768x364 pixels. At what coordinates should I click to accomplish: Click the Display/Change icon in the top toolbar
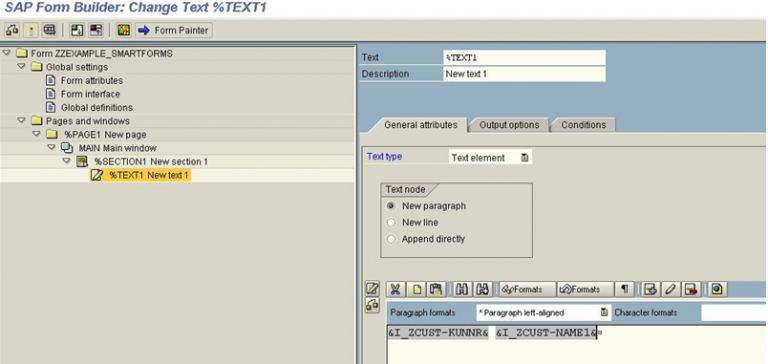click(12, 30)
